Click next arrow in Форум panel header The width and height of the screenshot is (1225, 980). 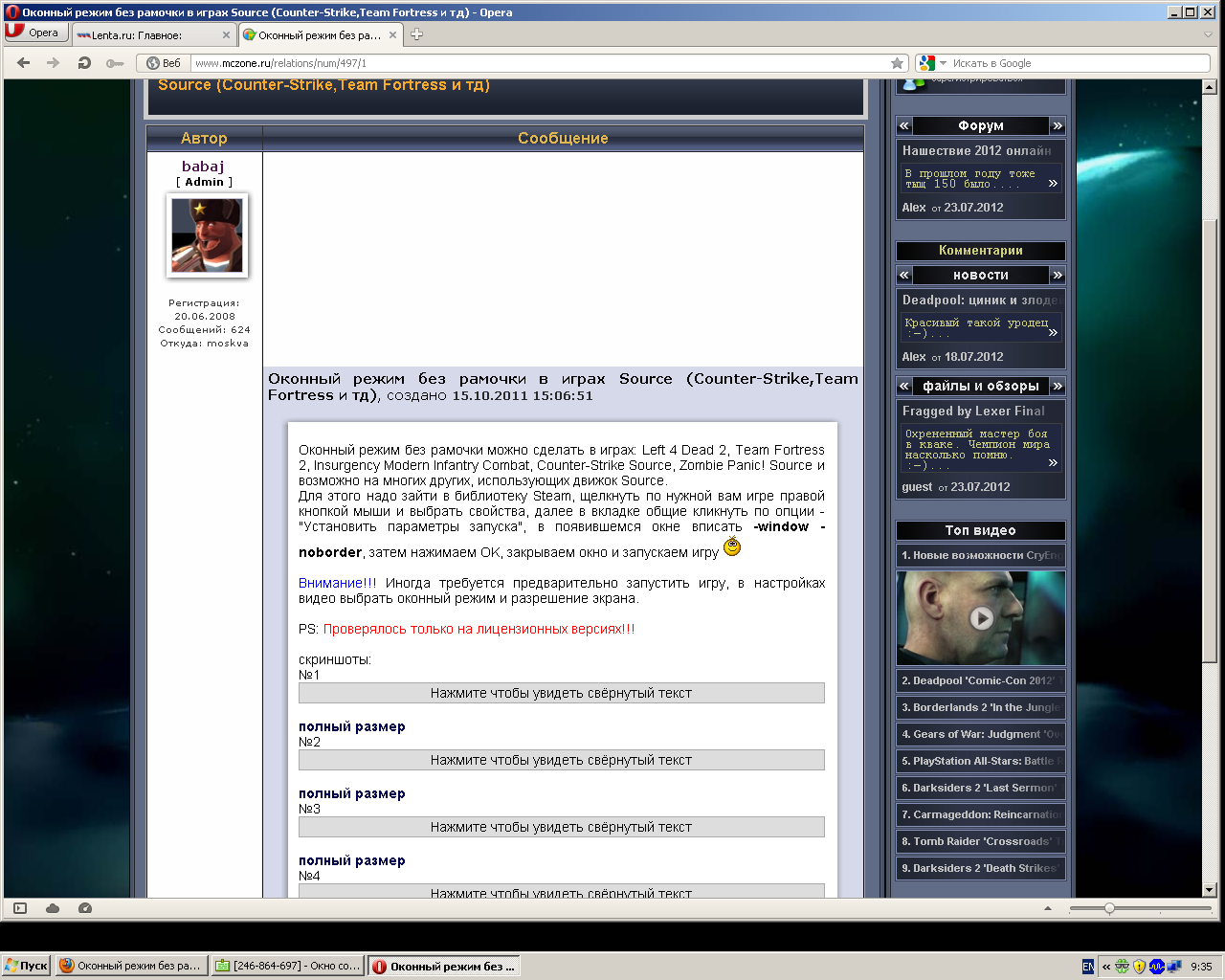click(1058, 125)
